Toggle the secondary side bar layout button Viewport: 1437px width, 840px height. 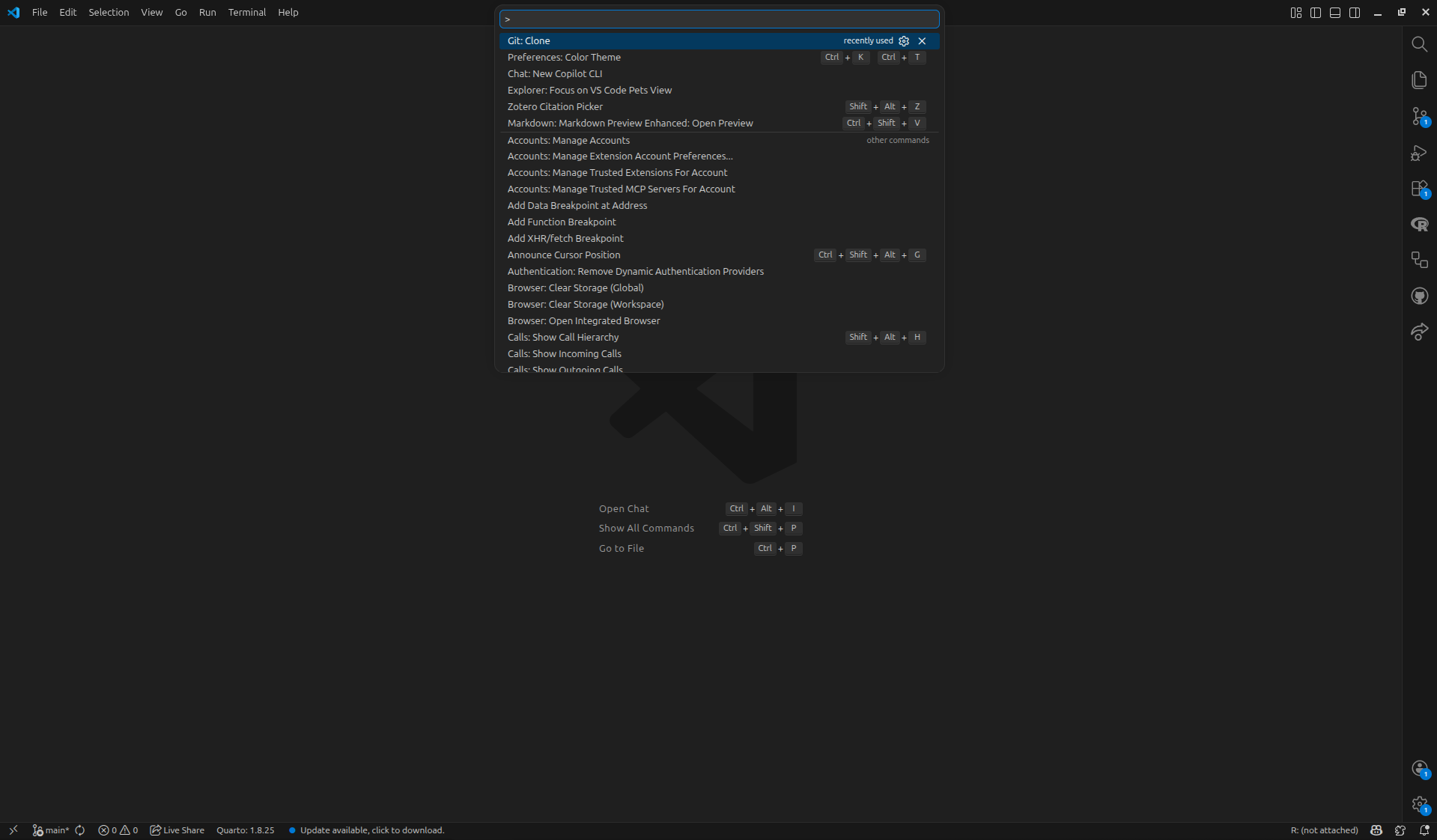coord(1355,13)
